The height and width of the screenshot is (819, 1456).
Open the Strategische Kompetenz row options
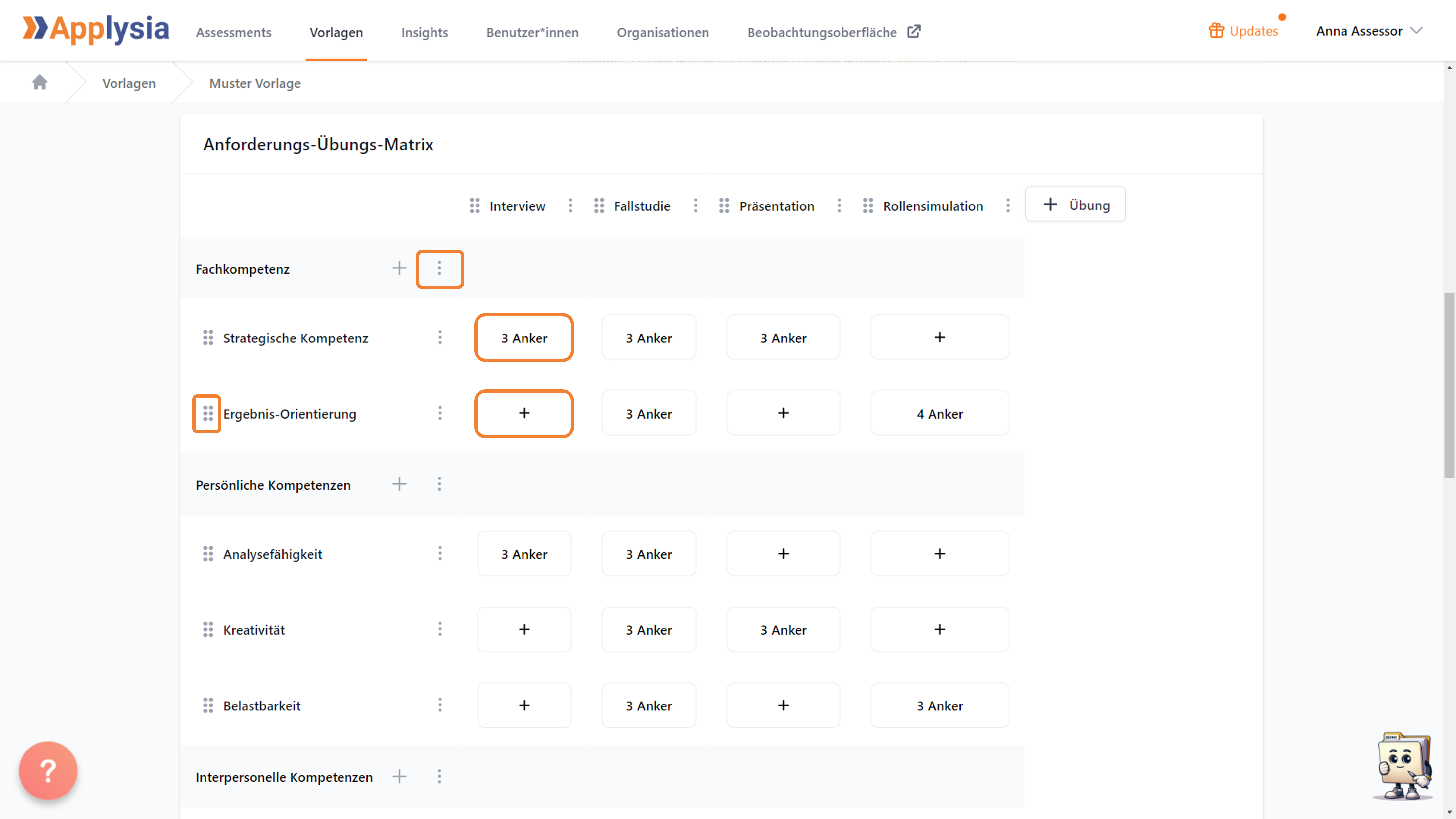coord(440,338)
